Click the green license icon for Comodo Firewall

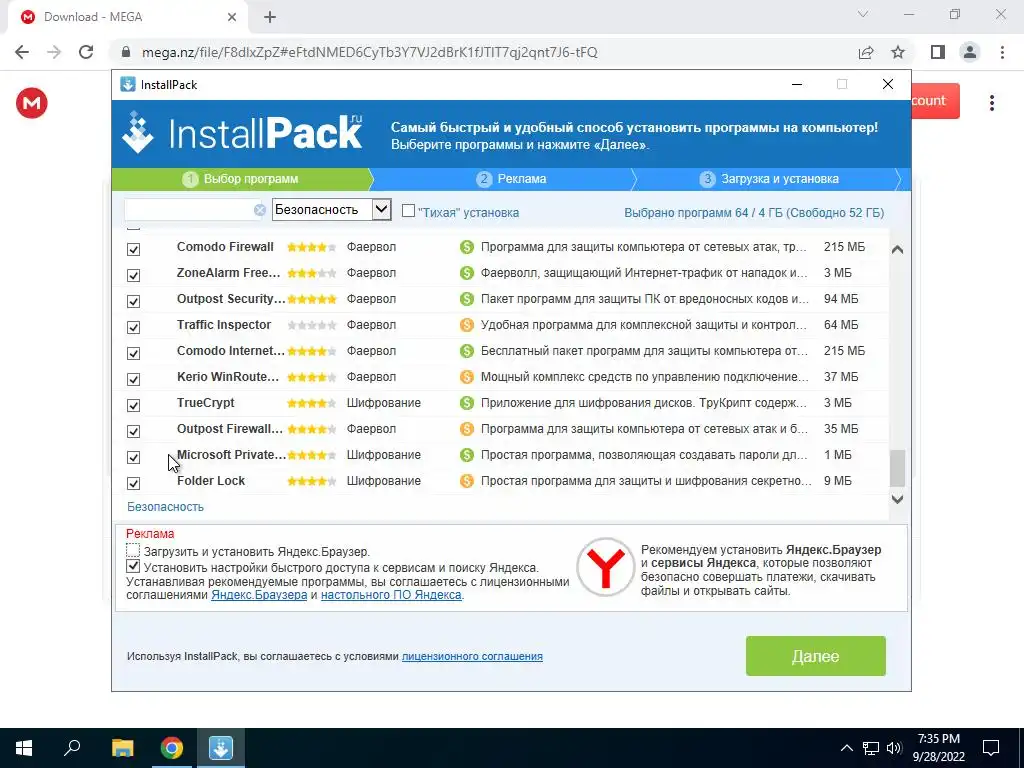[x=466, y=247]
